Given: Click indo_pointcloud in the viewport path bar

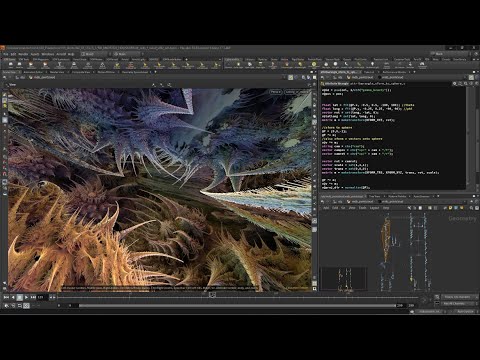Looking at the screenshot, I should coord(42,77).
